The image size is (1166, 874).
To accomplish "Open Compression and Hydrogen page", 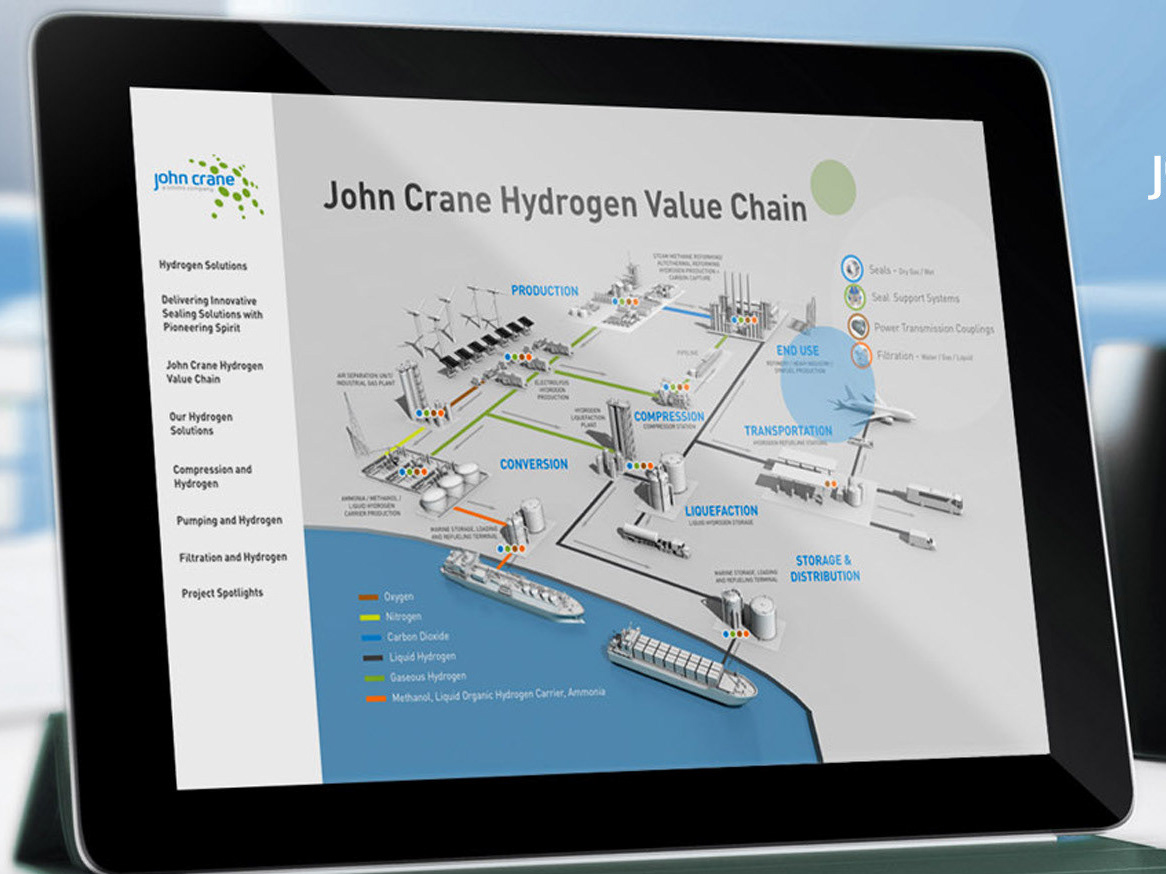I will coord(212,476).
